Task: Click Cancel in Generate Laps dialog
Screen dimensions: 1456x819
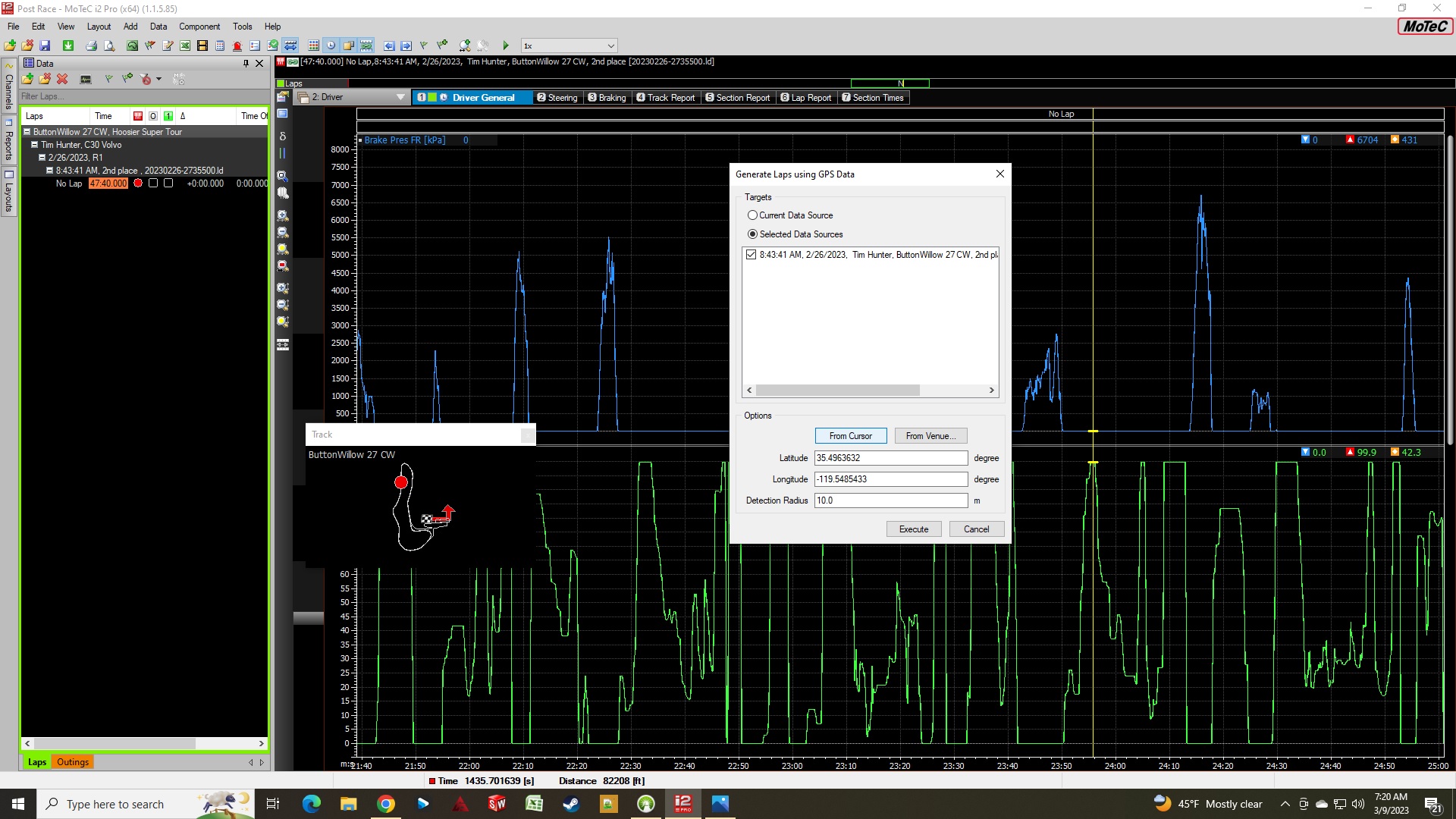Action: click(977, 529)
